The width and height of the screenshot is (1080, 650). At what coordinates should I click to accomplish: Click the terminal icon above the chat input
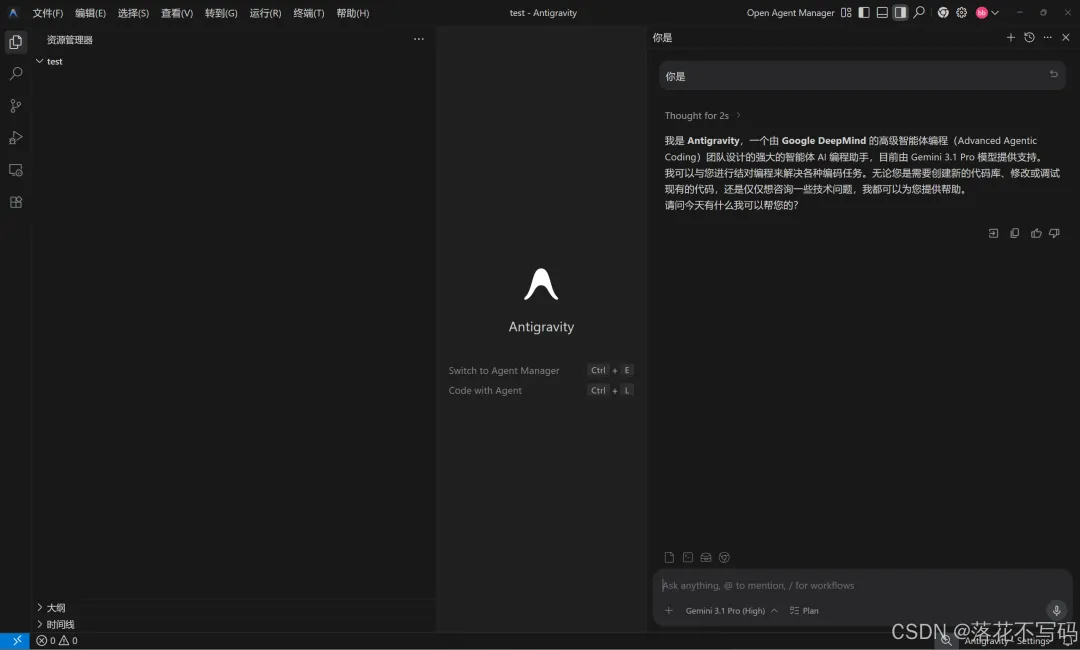pyautogui.click(x=687, y=557)
